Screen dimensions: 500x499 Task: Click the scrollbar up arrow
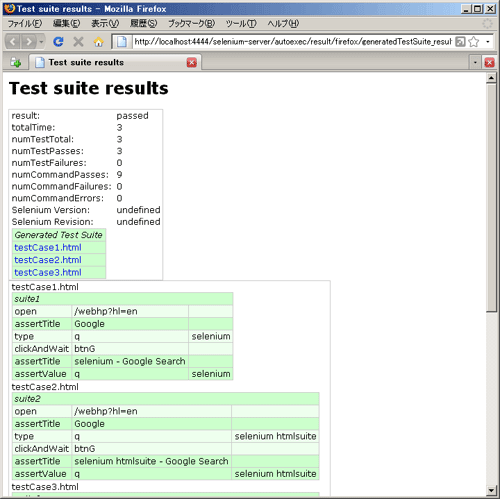491,78
